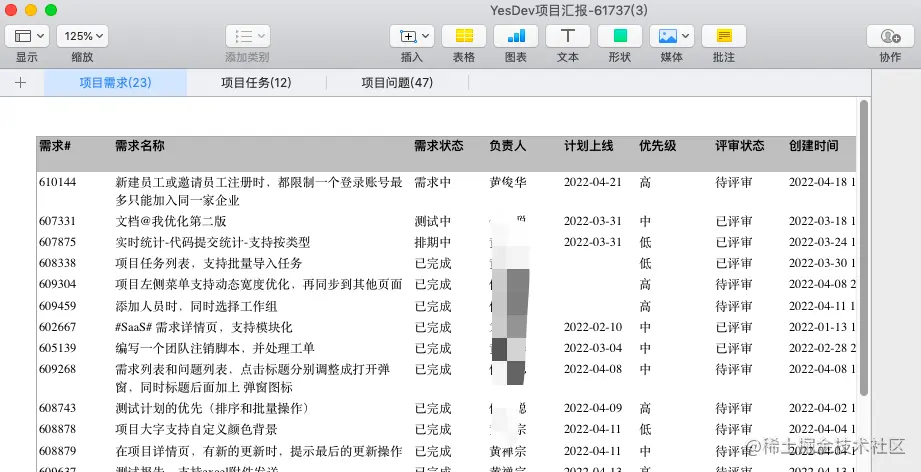Select cell with ID 609268
This screenshot has height=472, width=921.
pyautogui.click(x=58, y=369)
